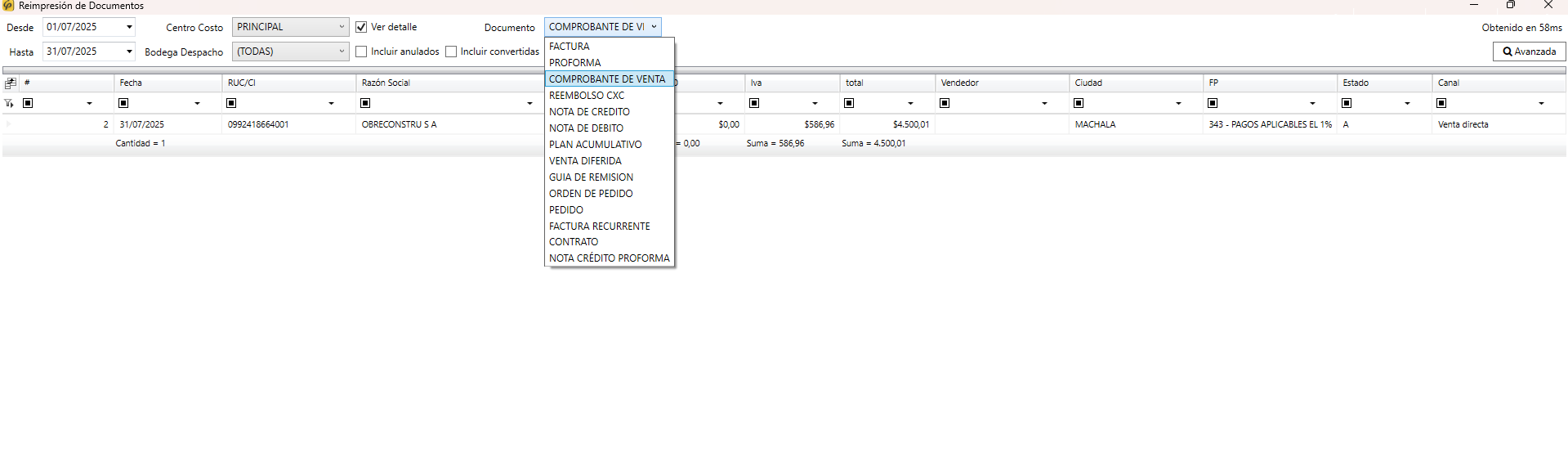Image resolution: width=1568 pixels, height=453 pixels.
Task: Click filter operator icon under RUC/CI column
Action: point(231,103)
